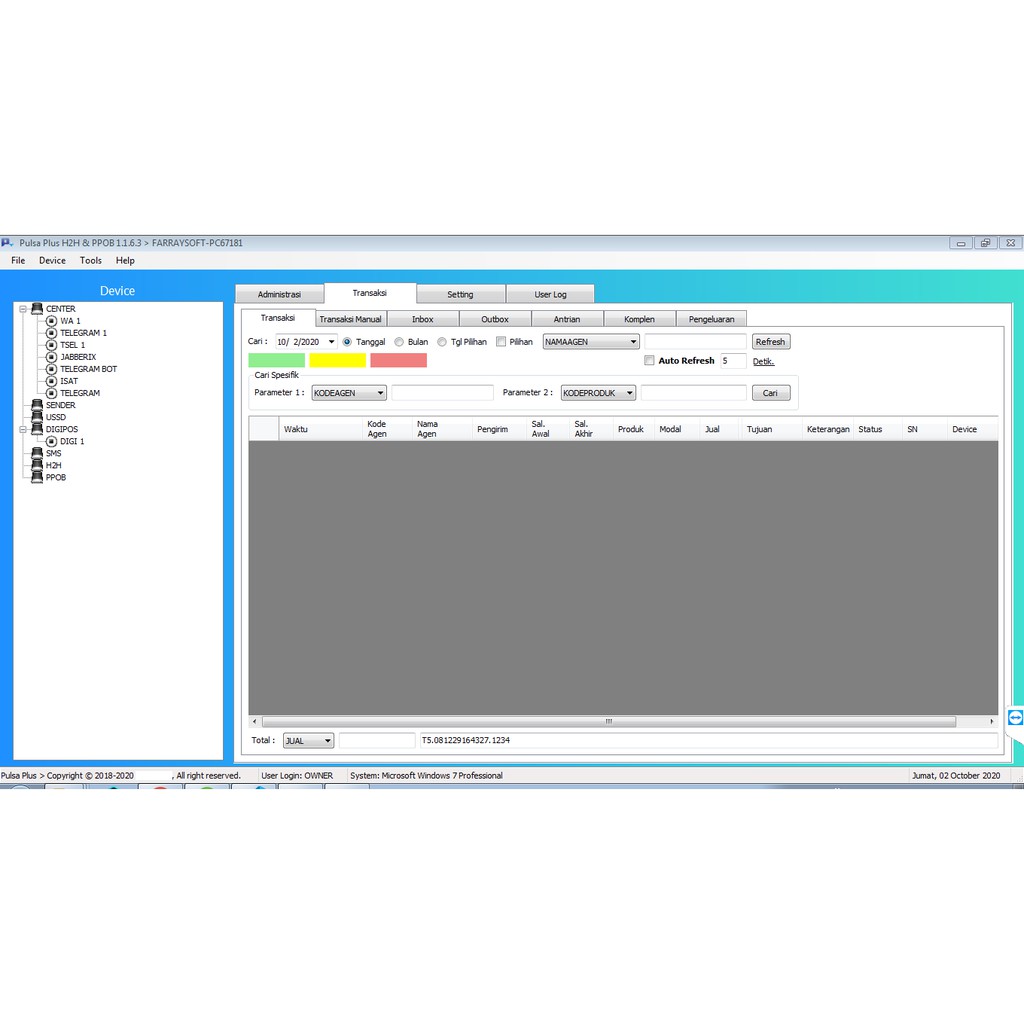Viewport: 1024px width, 1024px height.
Task: Click the red status color swatch
Action: tap(398, 360)
